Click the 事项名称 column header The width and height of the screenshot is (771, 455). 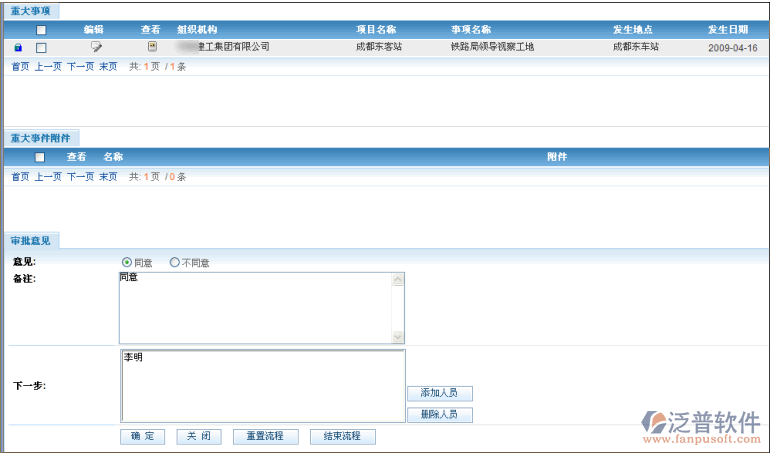coord(471,30)
